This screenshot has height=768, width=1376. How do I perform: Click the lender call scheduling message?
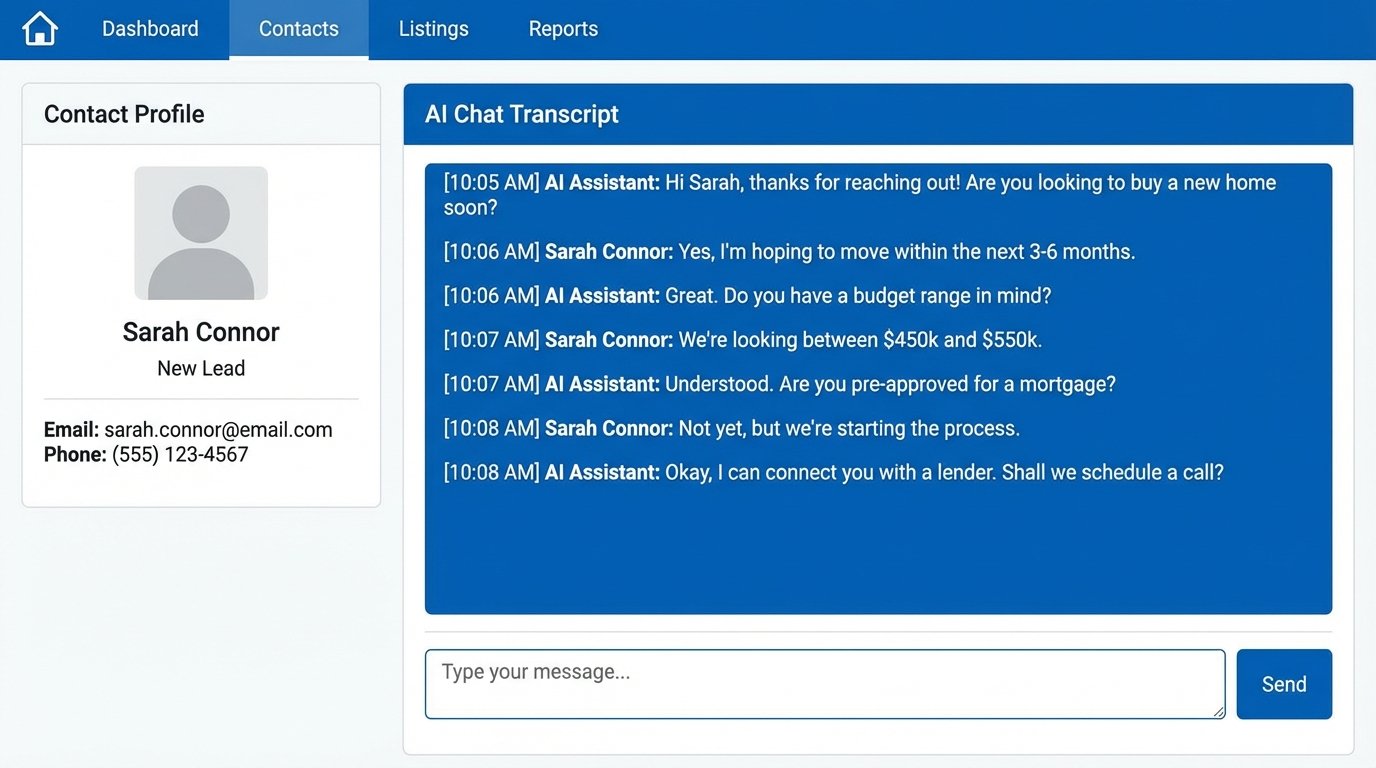point(834,471)
